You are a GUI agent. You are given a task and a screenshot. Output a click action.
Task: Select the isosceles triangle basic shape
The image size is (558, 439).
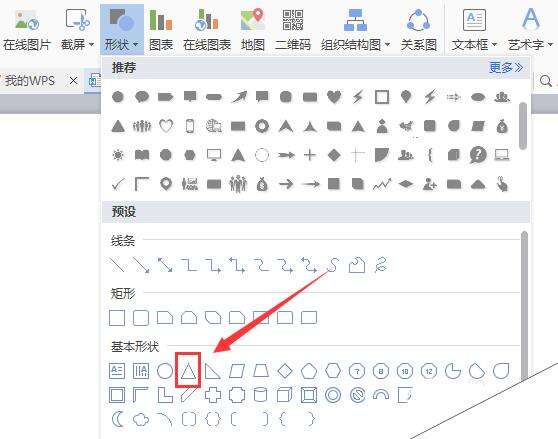[x=188, y=371]
